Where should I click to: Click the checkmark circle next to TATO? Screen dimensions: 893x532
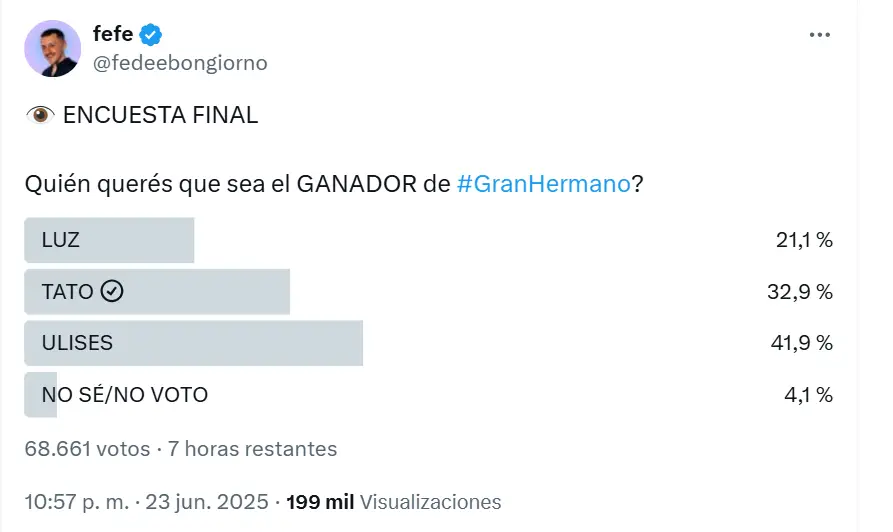[x=112, y=291]
